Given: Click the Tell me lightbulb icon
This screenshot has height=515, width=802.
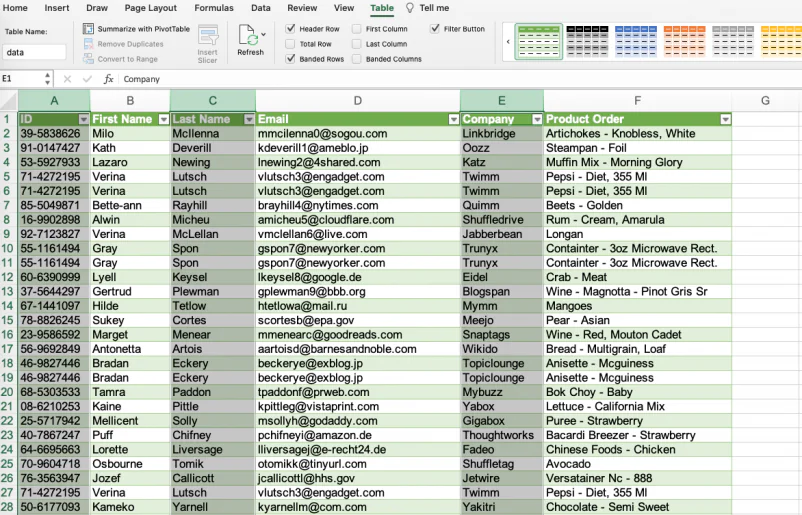Looking at the screenshot, I should pos(410,8).
